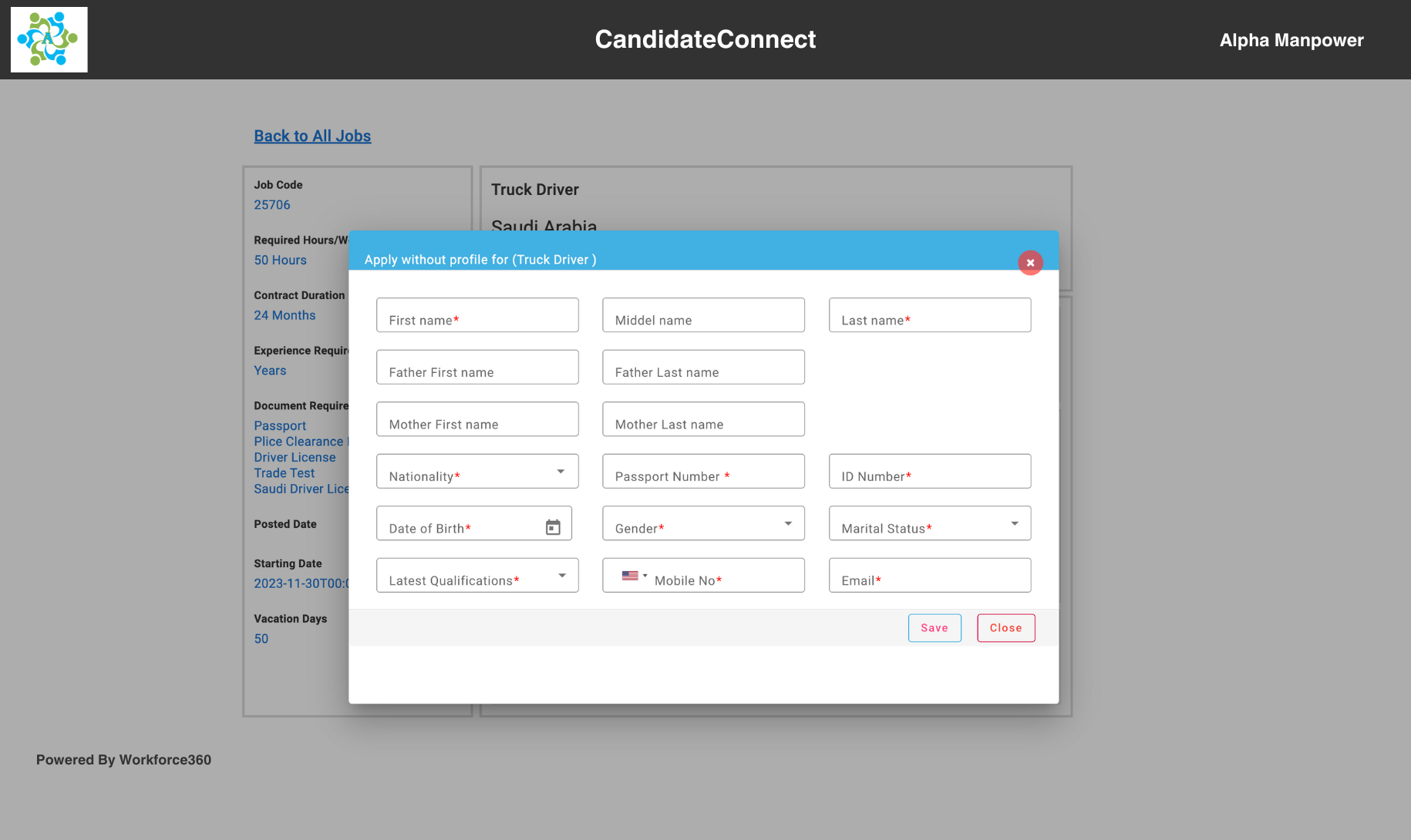Open the Date of Birth calendar picker
Viewport: 1411px width, 840px height.
click(553, 527)
